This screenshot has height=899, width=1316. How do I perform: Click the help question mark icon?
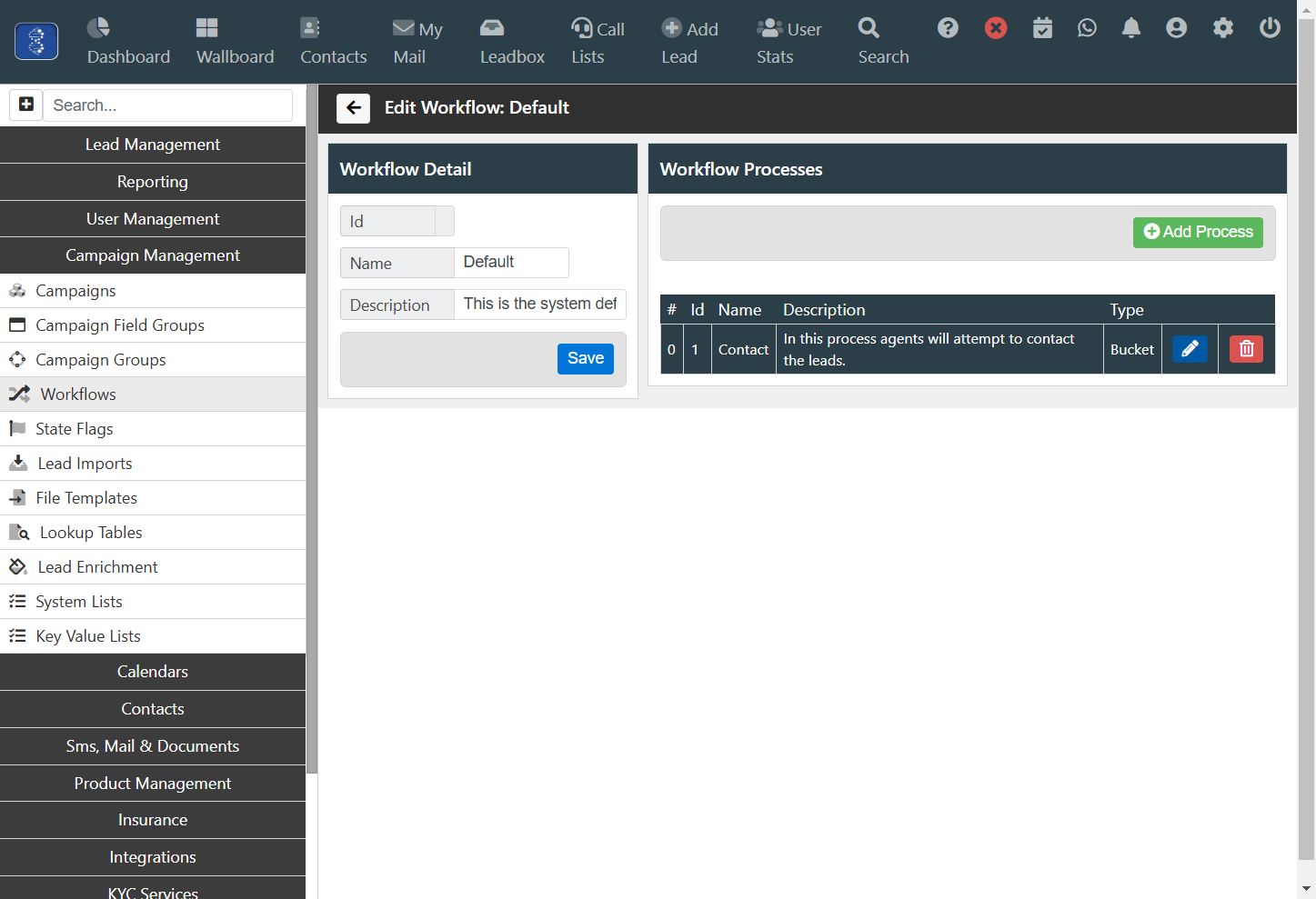pos(948,28)
